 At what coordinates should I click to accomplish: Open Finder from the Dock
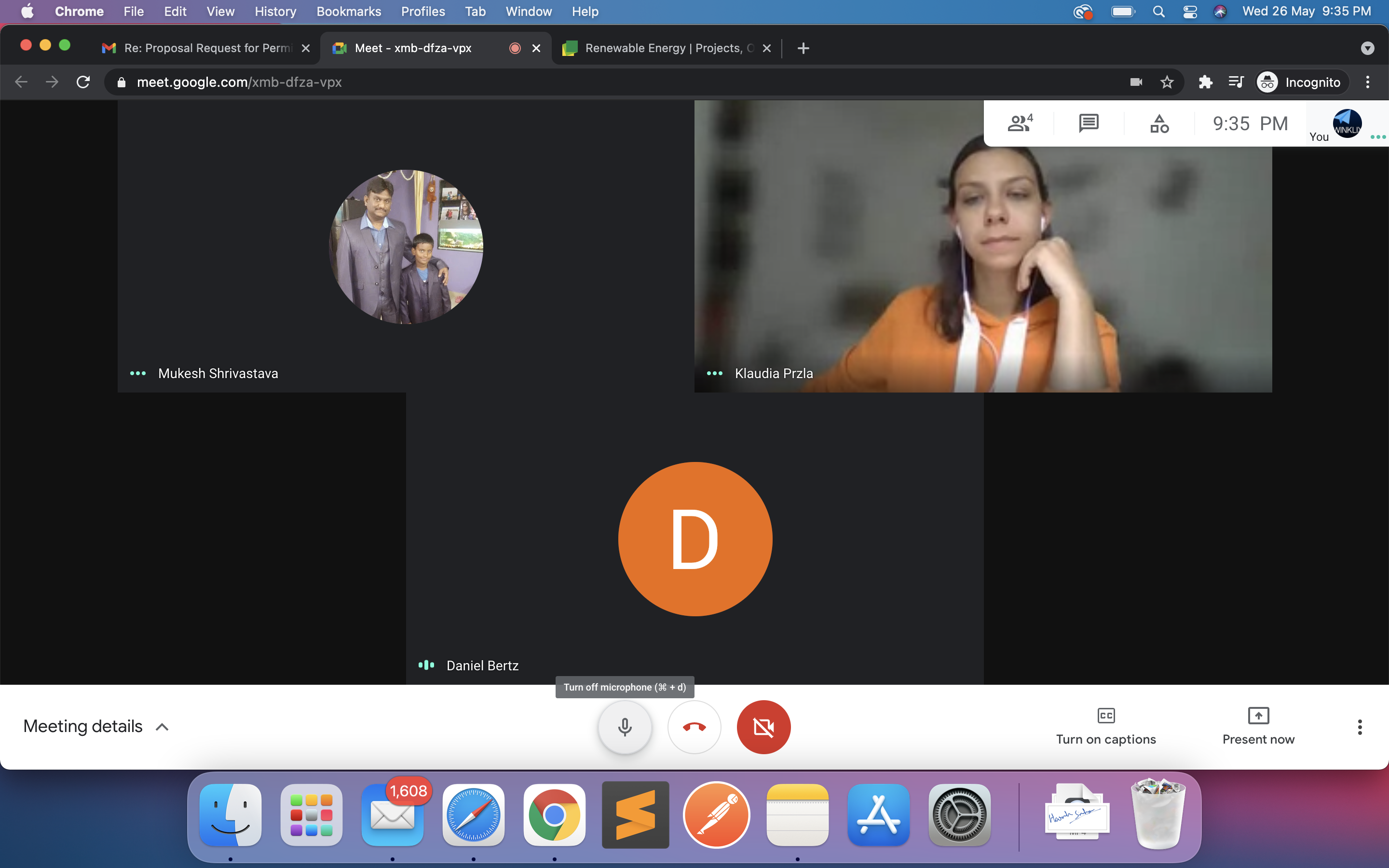230,814
